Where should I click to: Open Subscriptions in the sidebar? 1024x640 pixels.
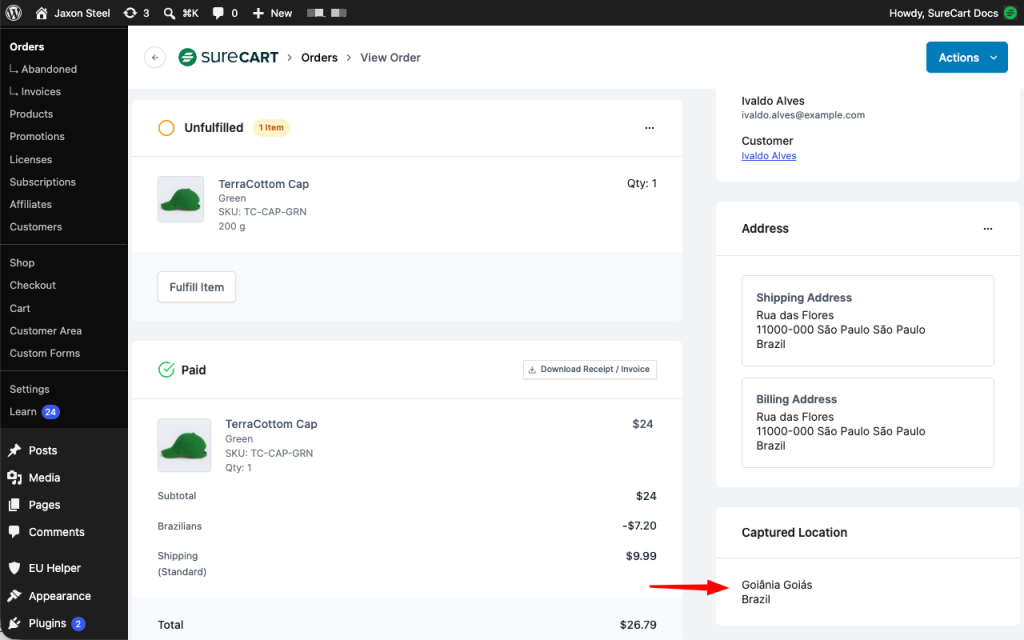[42, 182]
